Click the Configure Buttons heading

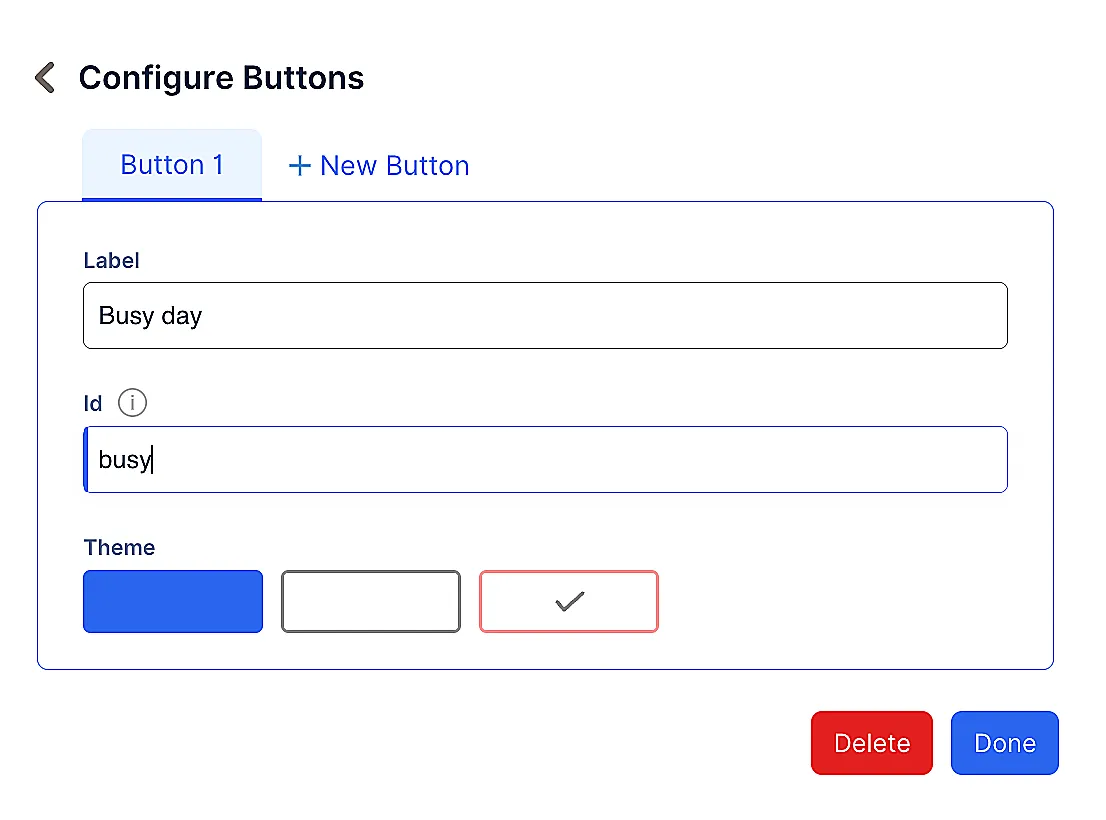point(221,78)
